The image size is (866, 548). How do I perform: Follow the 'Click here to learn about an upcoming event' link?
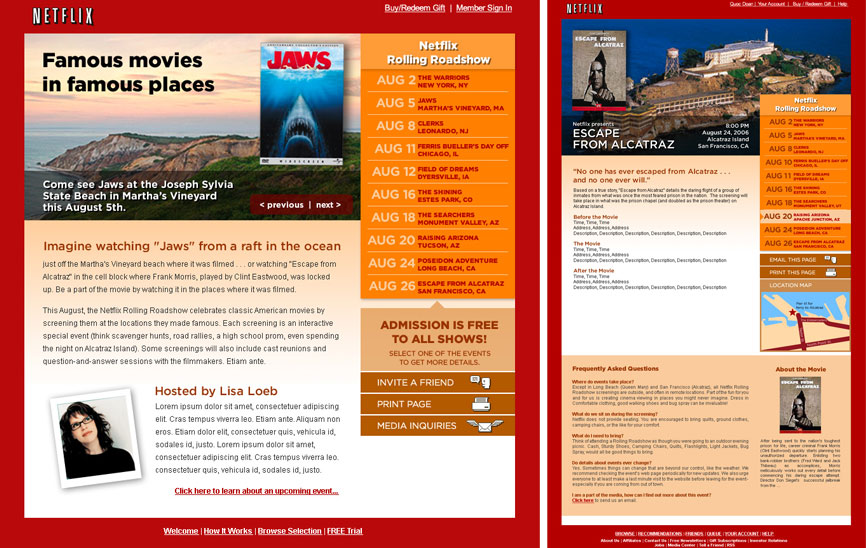[x=256, y=491]
